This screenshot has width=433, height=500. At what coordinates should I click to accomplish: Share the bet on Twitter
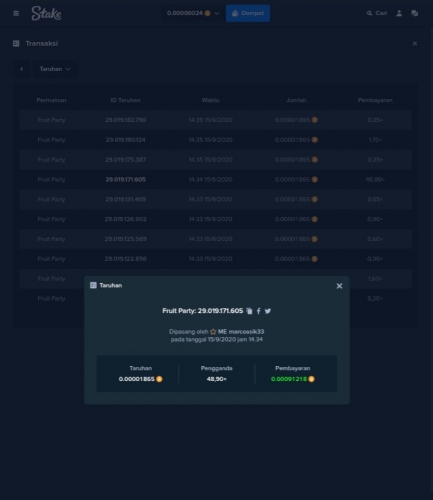[x=268, y=311]
